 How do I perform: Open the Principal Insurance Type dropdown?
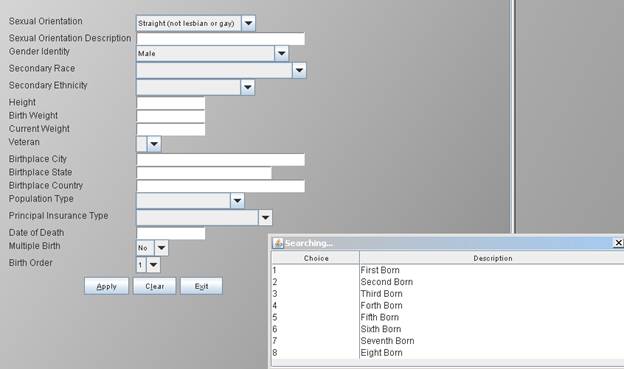click(265, 218)
